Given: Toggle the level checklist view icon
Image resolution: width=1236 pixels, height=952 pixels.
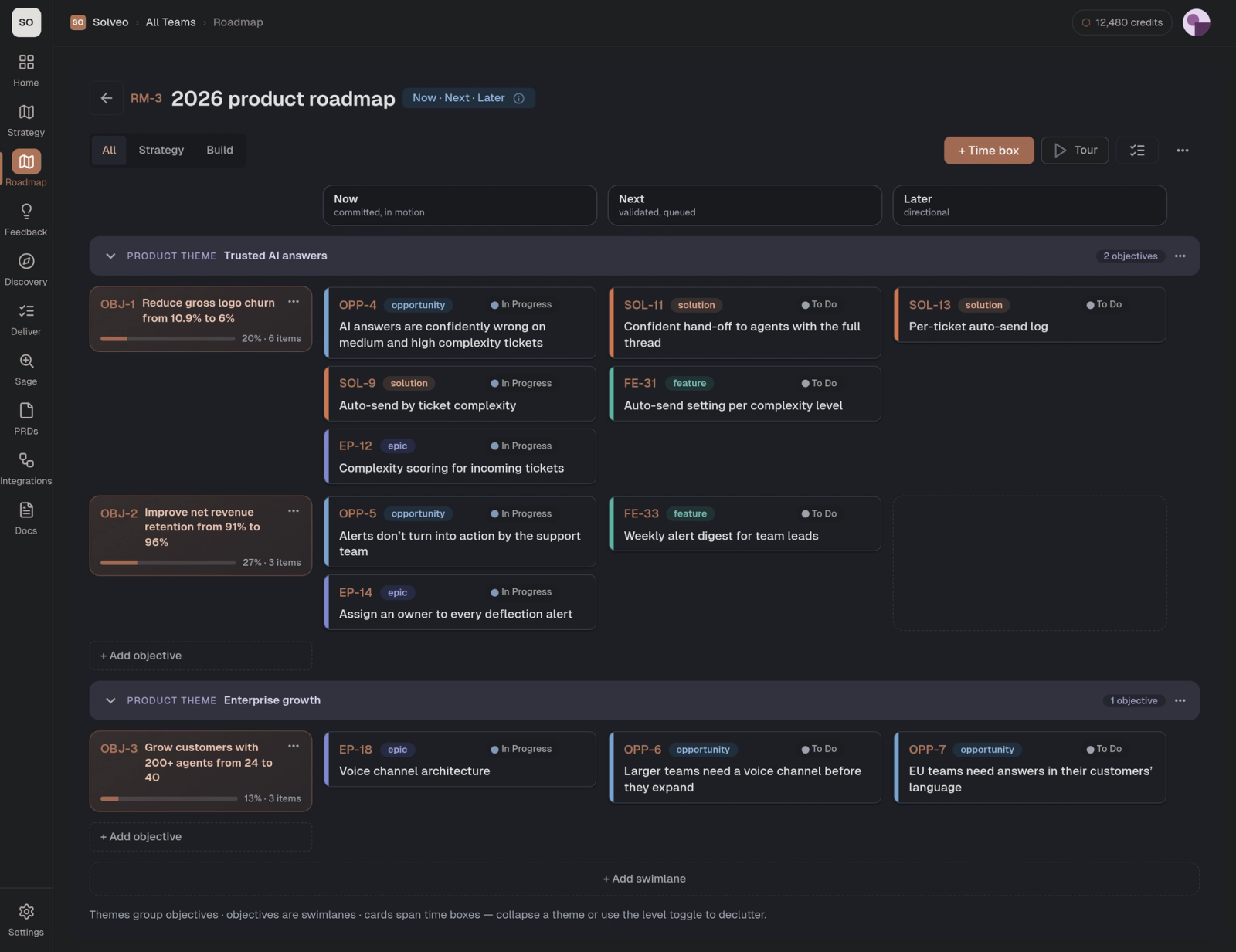Looking at the screenshot, I should (1137, 151).
